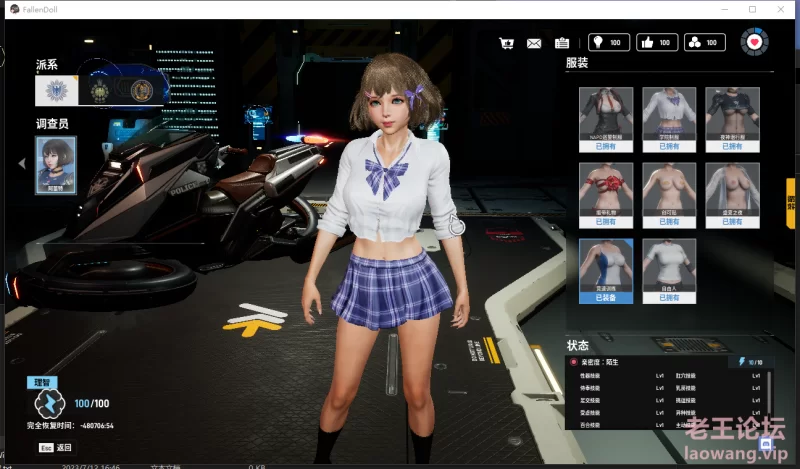Select the black cropped top outfit

tap(732, 119)
